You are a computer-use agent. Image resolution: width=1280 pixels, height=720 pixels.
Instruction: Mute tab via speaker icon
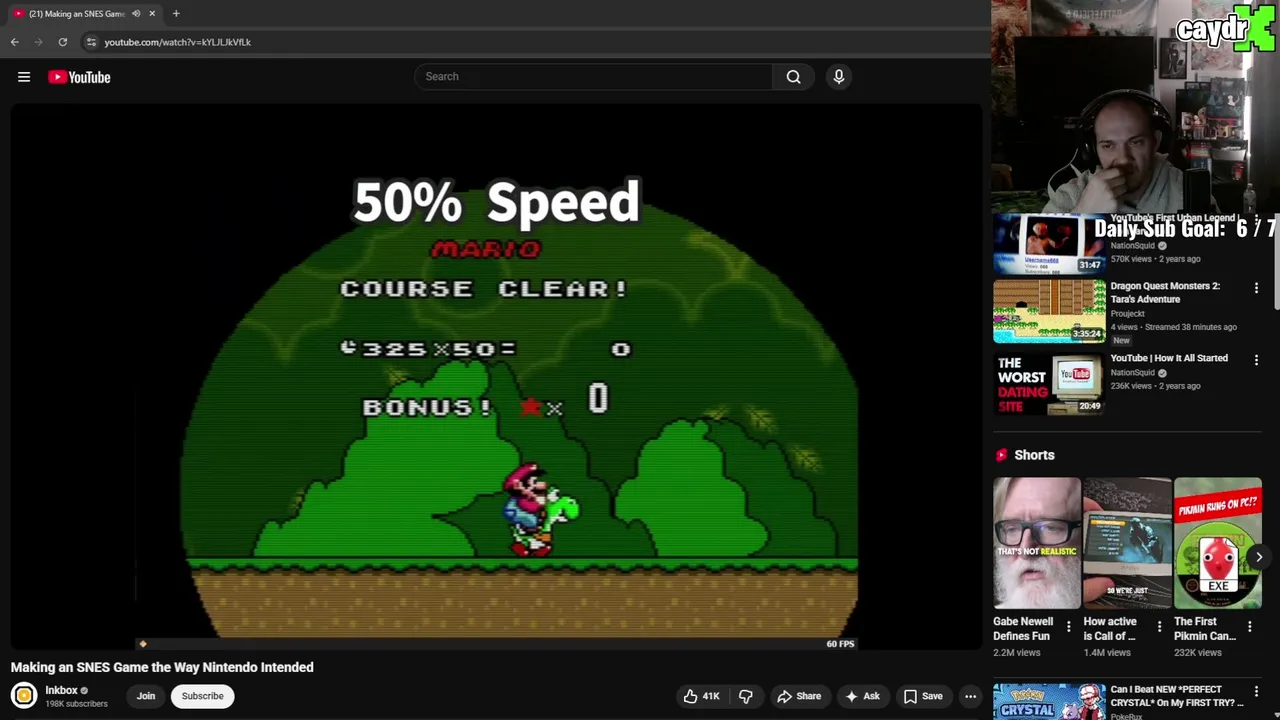tap(136, 14)
